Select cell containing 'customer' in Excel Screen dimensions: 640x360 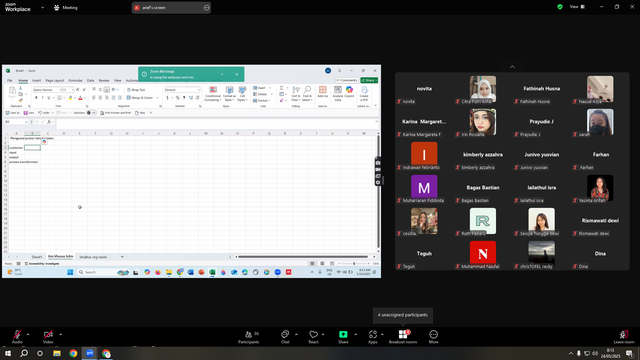[x=16, y=148]
